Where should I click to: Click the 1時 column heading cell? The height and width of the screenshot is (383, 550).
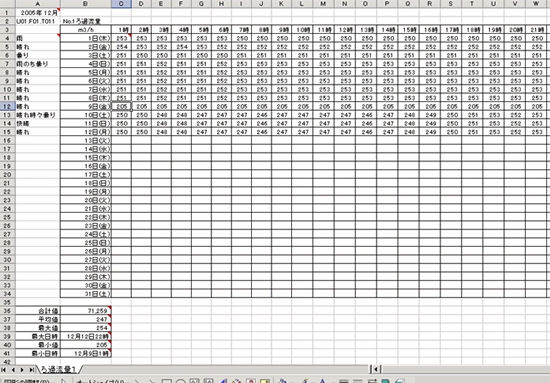tap(121, 30)
